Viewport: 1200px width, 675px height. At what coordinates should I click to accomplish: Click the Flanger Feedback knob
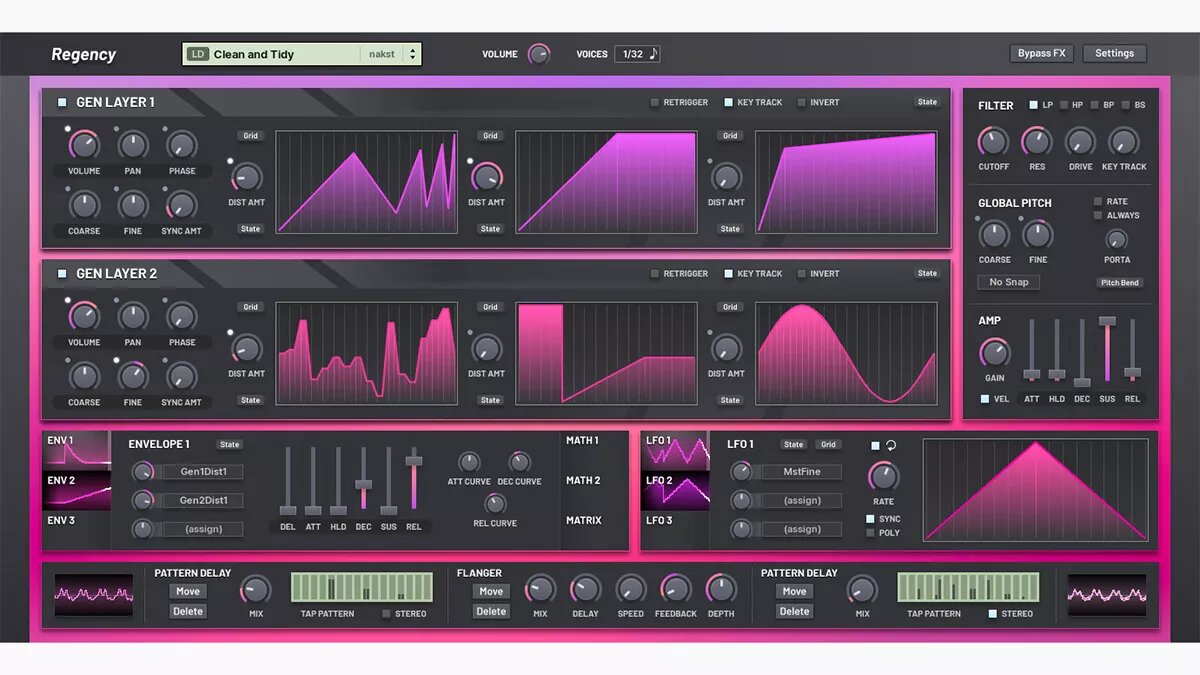pos(676,589)
